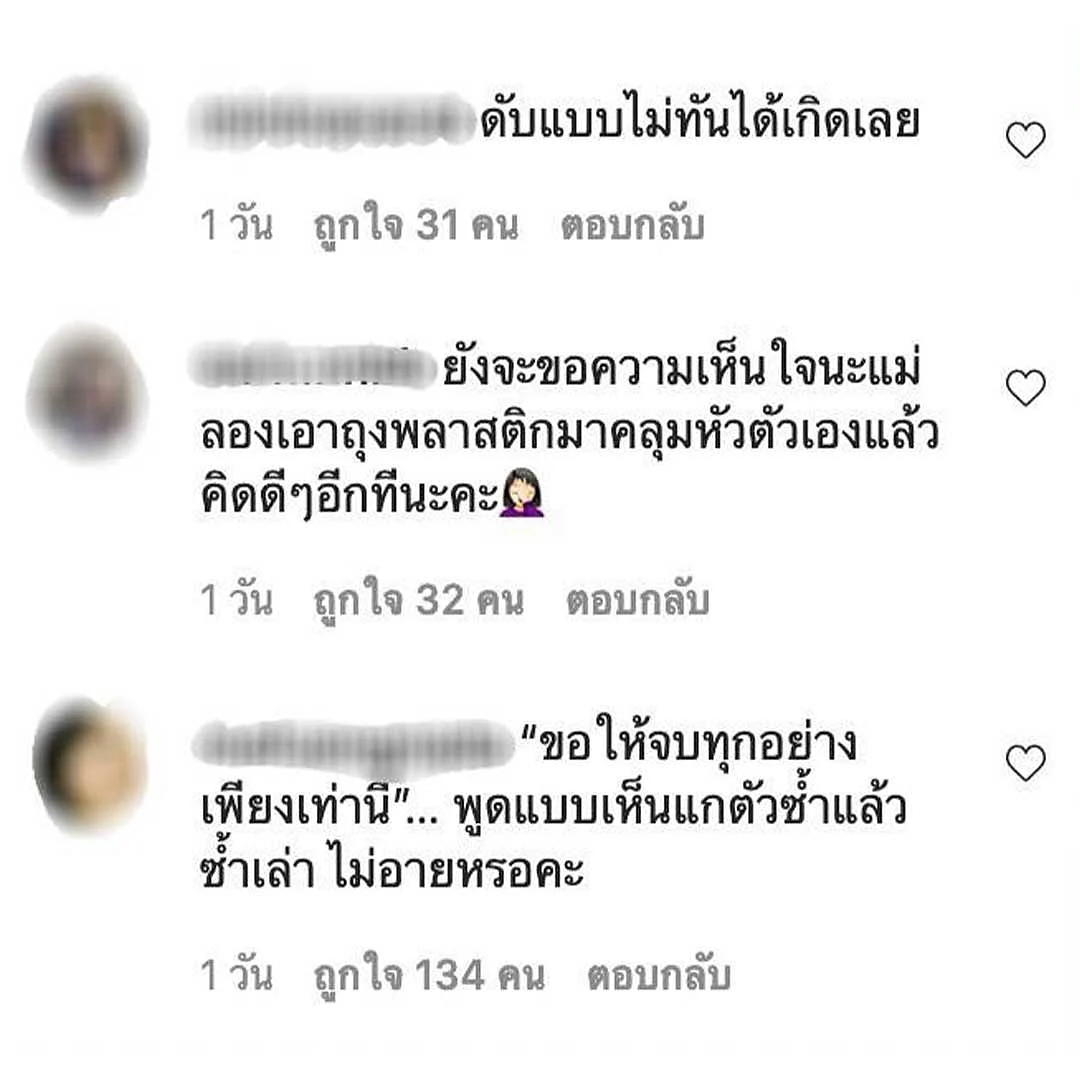Click the "1 วัน" timestamp beside ถูกใจ 31 คน
Screen dimensions: 1080x1080
(236, 225)
